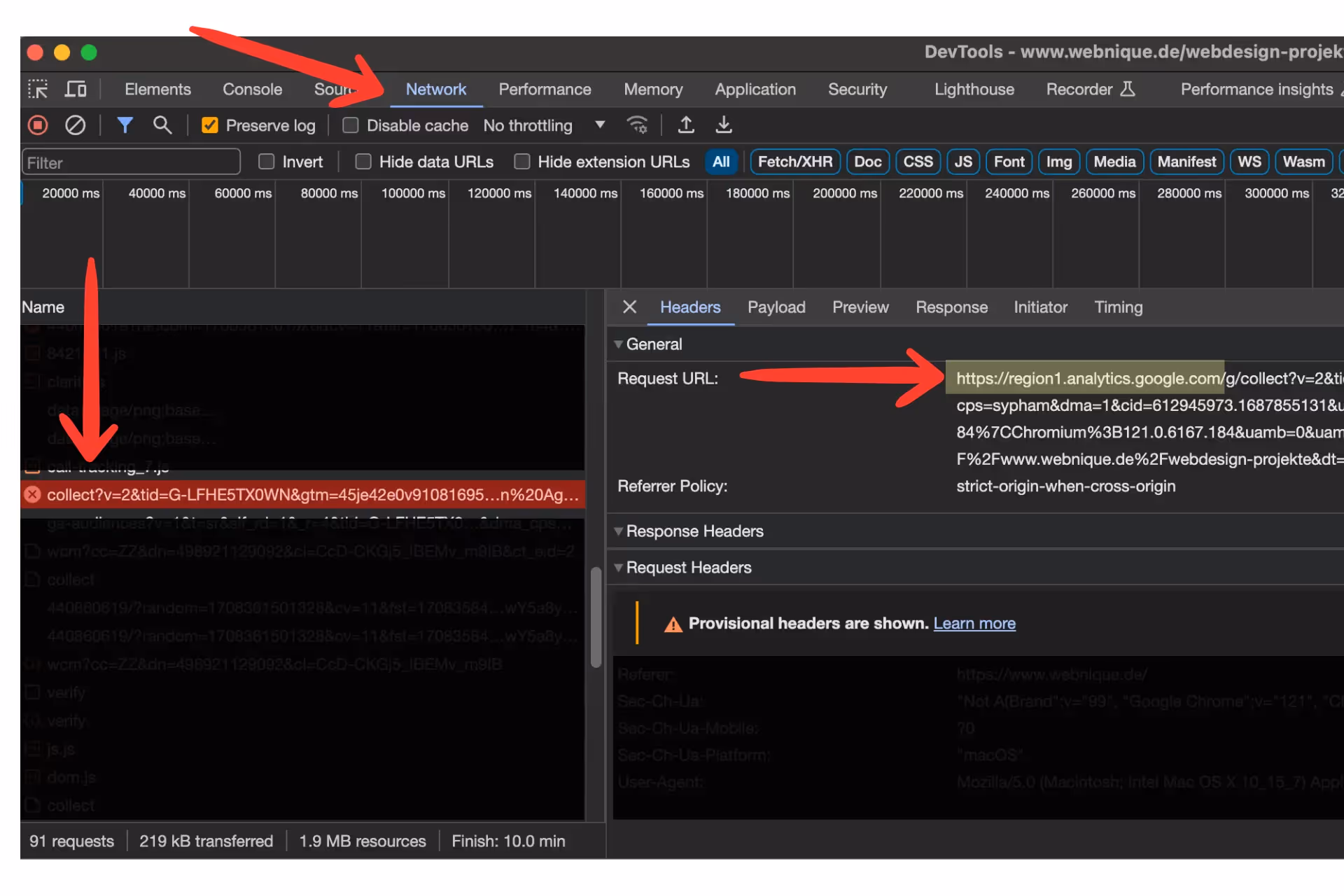The image size is (1344, 896).
Task: Open the Payload tab
Action: point(776,307)
